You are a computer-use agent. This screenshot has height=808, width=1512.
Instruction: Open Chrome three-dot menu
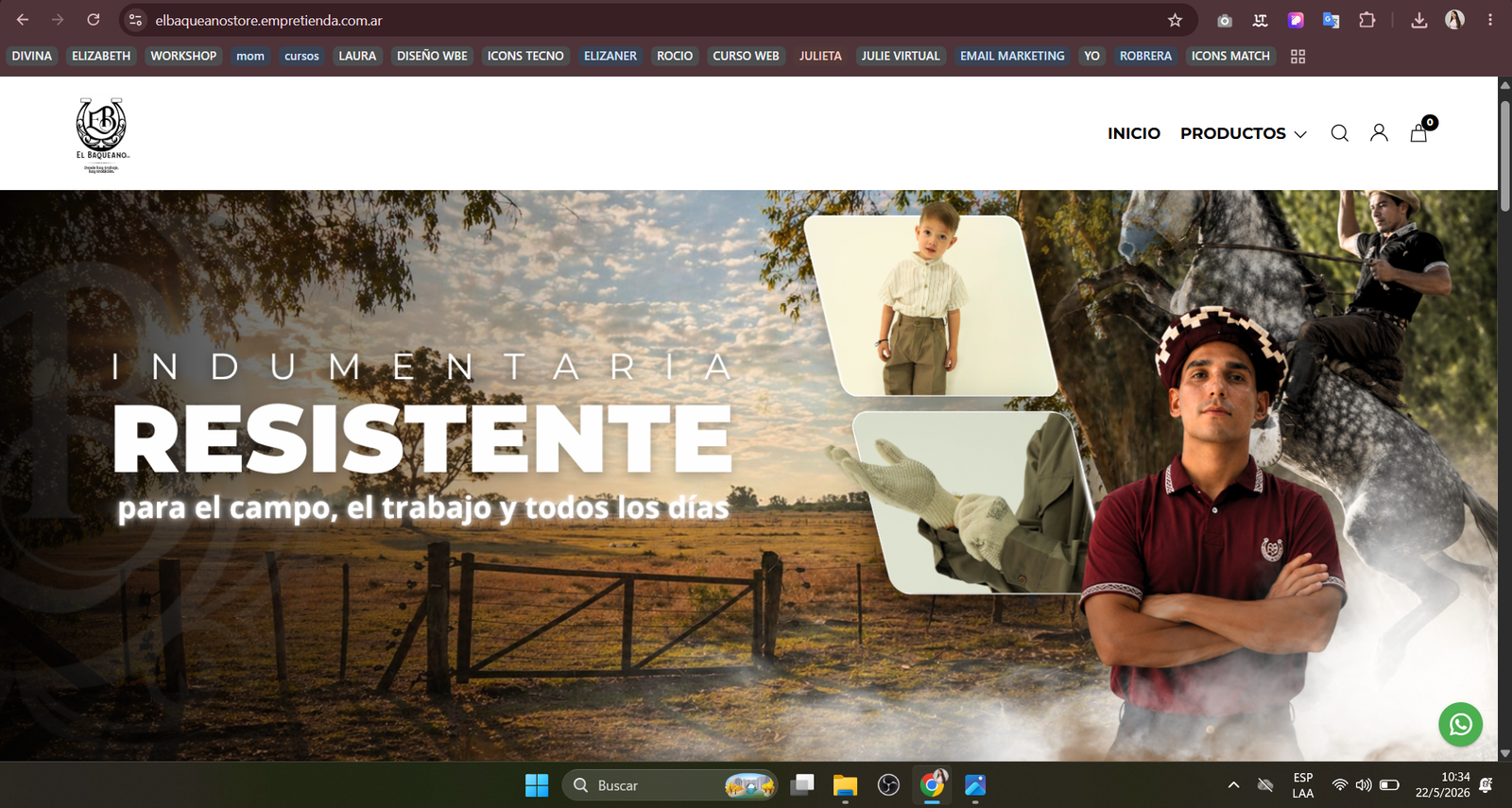point(1490,20)
